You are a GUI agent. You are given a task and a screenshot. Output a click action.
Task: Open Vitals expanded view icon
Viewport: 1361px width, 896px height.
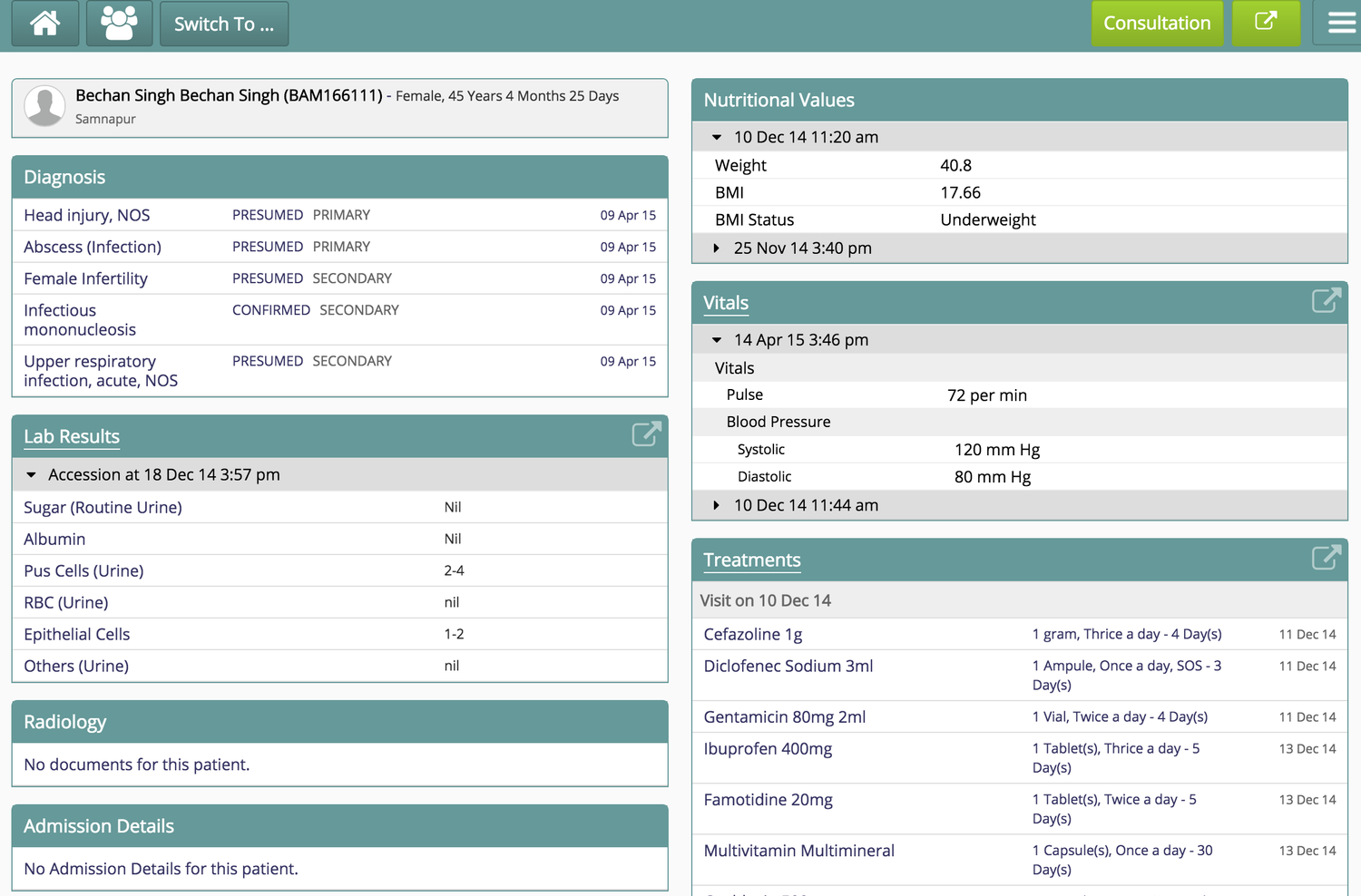pyautogui.click(x=1326, y=300)
